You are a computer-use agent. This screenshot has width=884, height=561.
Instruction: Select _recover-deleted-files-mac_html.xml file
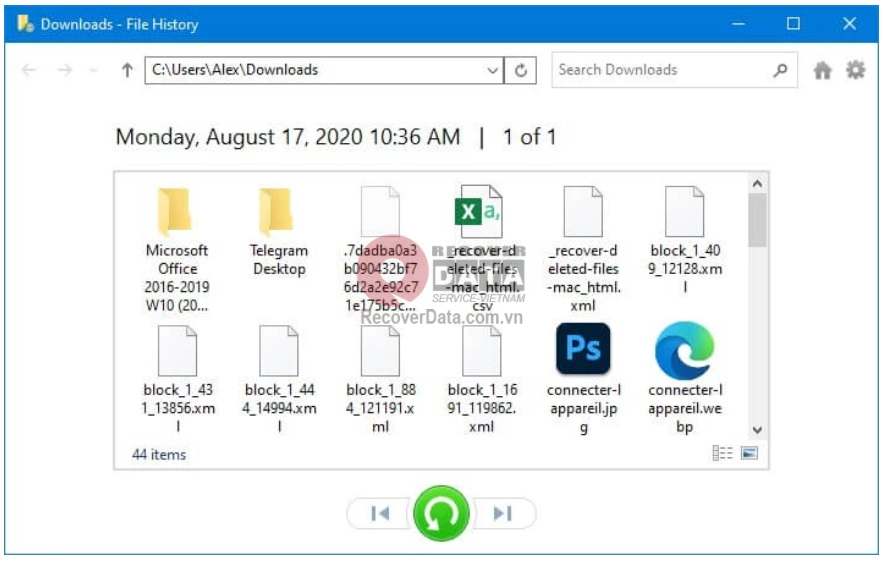[583, 249]
